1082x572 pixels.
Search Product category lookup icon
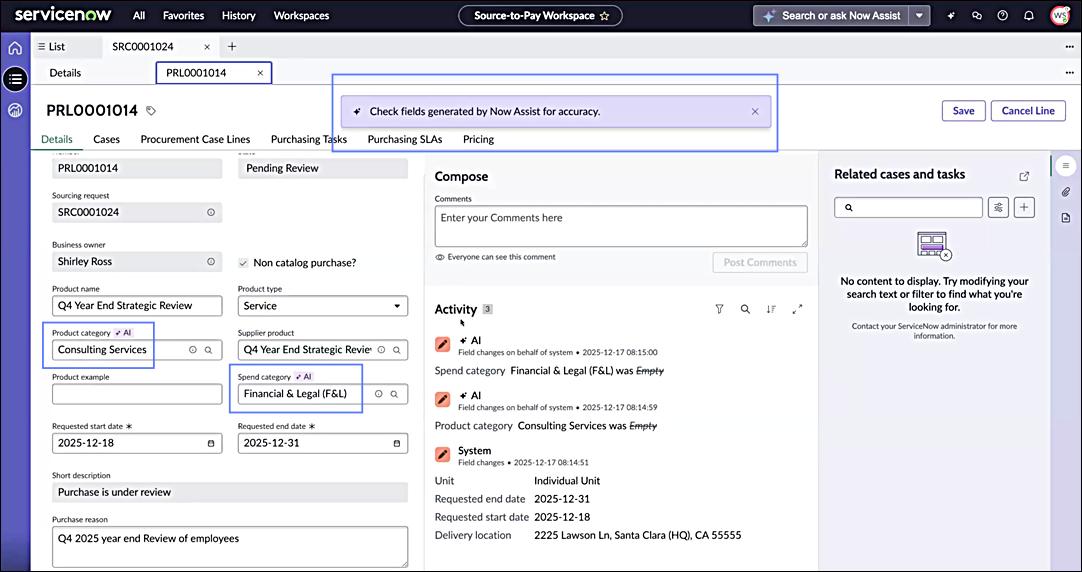coord(208,350)
